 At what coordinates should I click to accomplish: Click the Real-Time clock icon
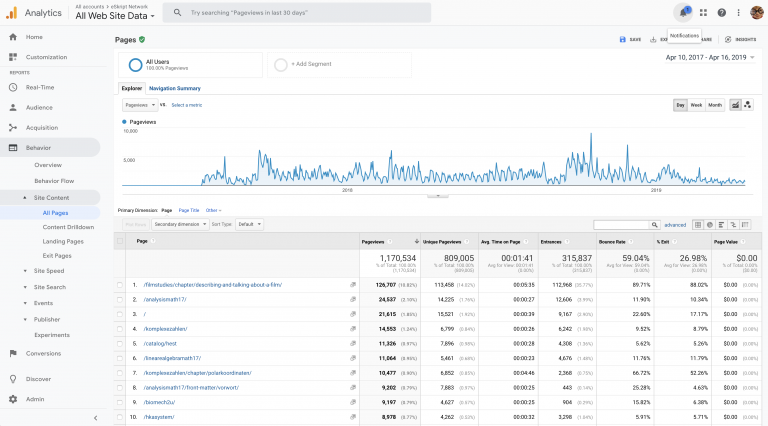click(x=13, y=87)
